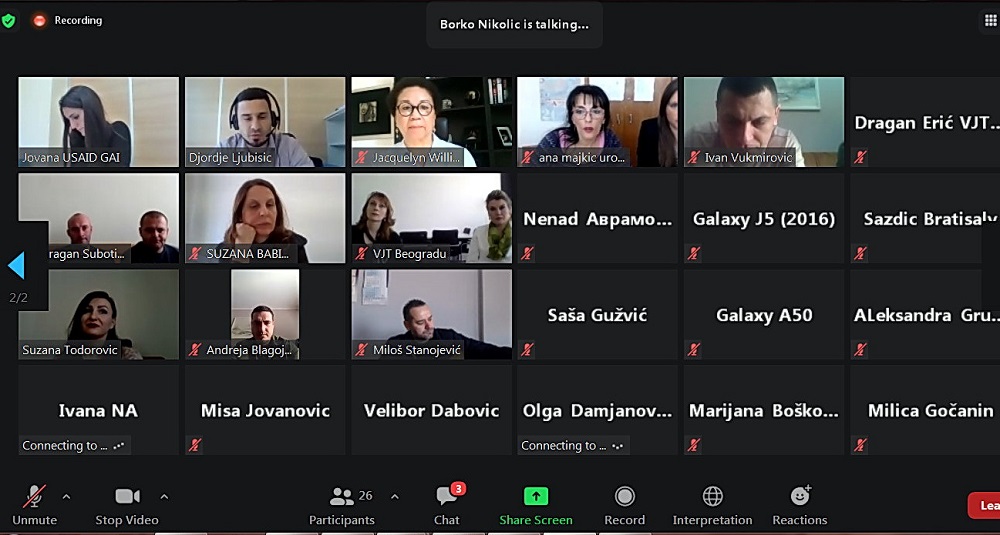The width and height of the screenshot is (1000, 535).
Task: Go to previous page with blue arrow
Action: click(16, 265)
